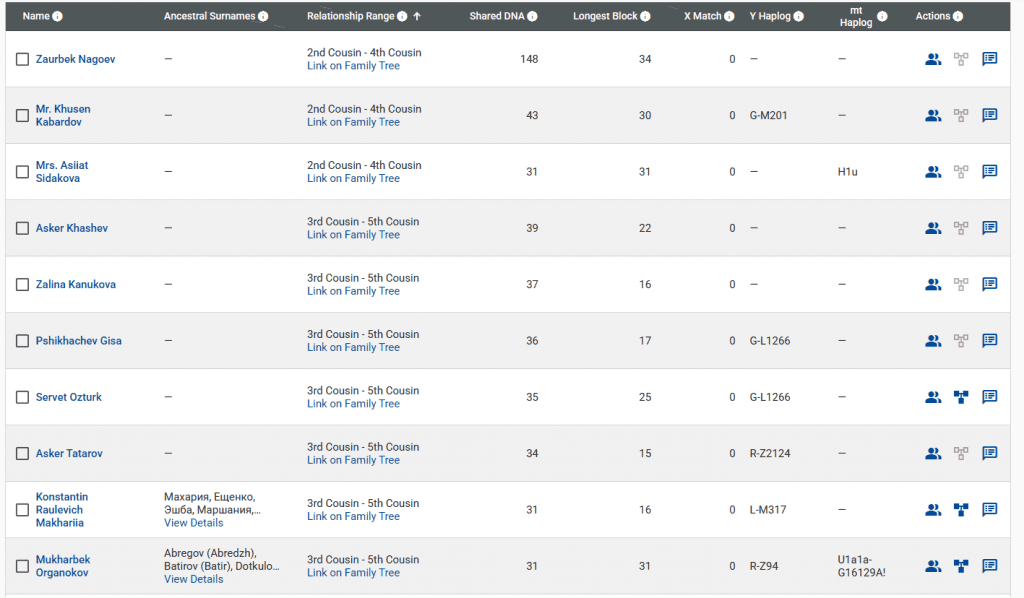1024x598 pixels.
Task: Click info icon next to Shared DNA header
Action: pyautogui.click(x=532, y=17)
